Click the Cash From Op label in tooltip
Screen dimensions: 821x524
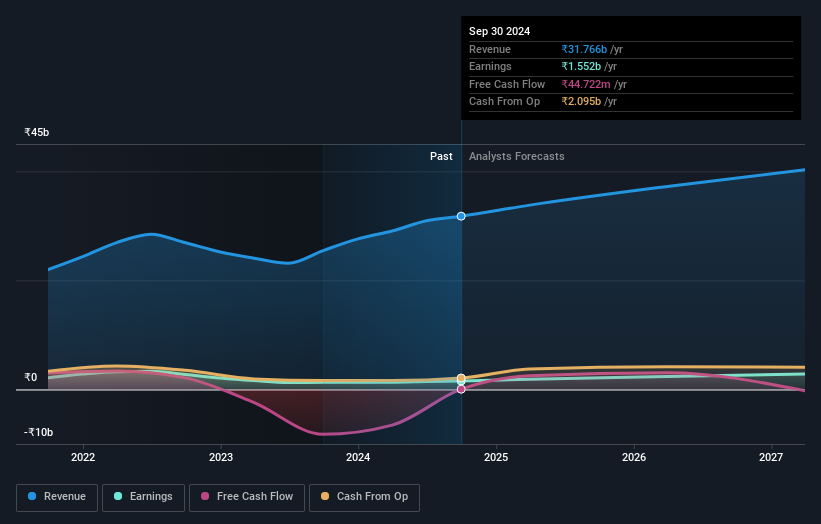point(504,102)
